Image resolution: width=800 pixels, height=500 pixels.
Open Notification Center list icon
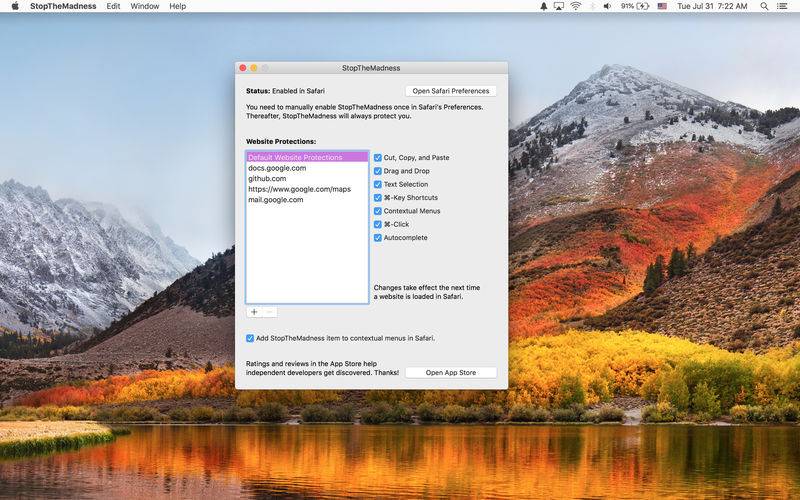(x=782, y=6)
